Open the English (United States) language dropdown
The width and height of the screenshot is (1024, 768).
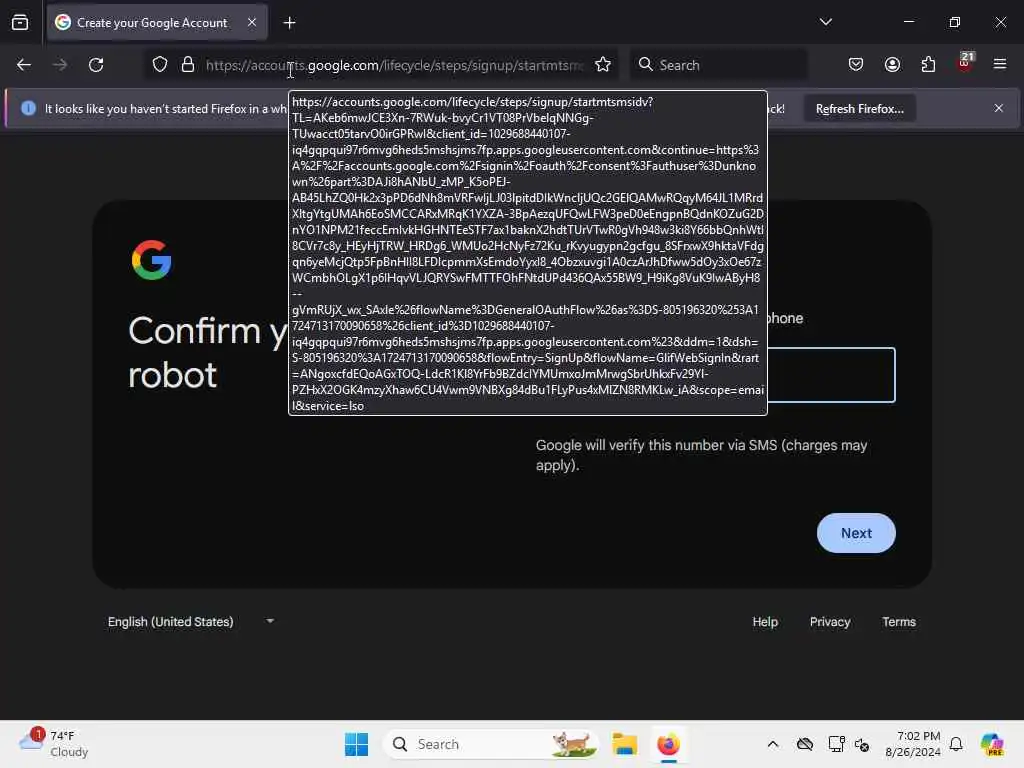tap(191, 622)
